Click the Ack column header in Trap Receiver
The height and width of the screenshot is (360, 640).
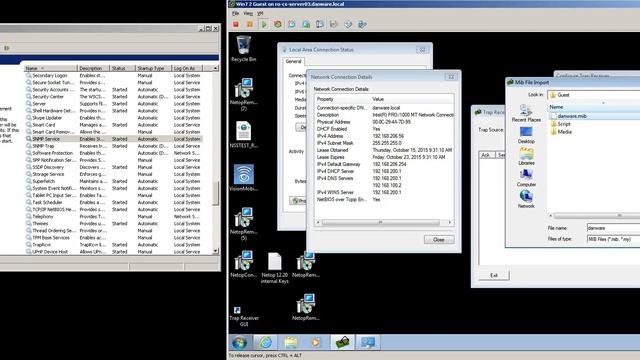tap(486, 155)
